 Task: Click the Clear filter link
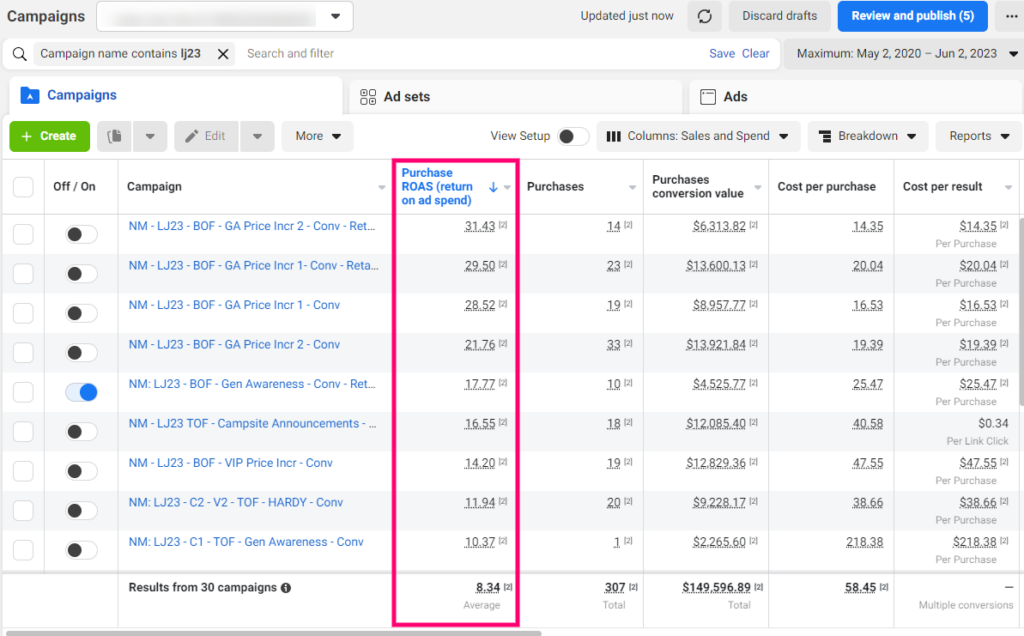coord(756,54)
